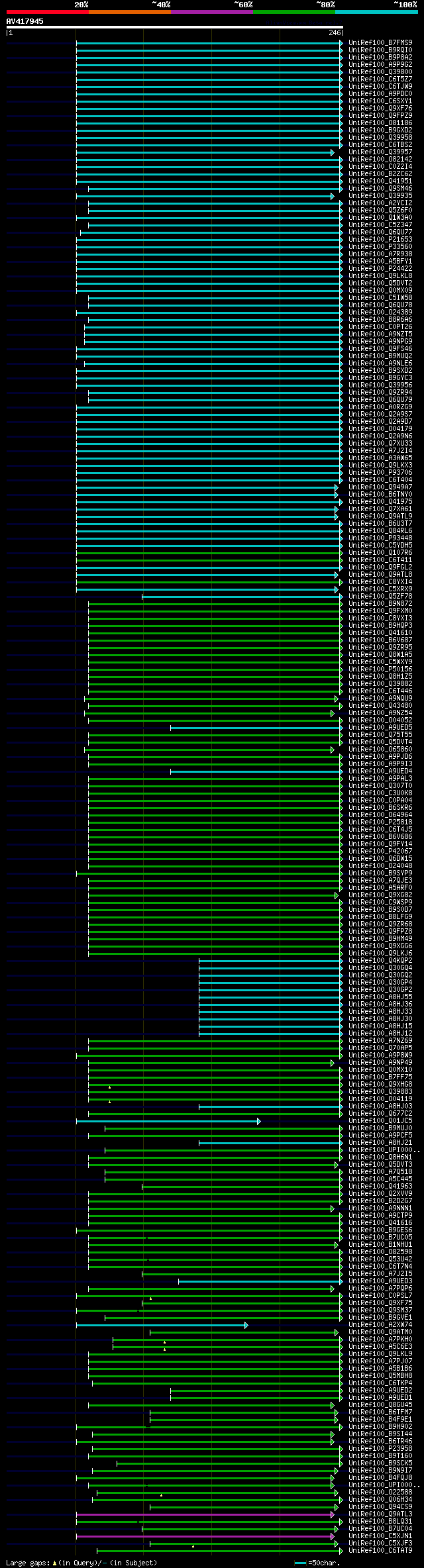Viewport: 424px width, 1568px height.
Task: Open hit UniRef100_Q39800
Action: (380, 72)
